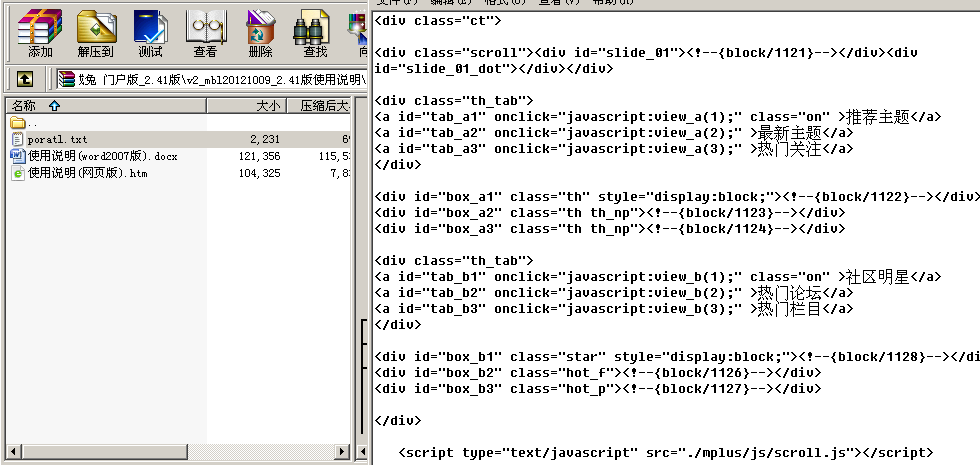This screenshot has height=465, width=980.
Task: Go up one folder level button
Action: coord(24,79)
